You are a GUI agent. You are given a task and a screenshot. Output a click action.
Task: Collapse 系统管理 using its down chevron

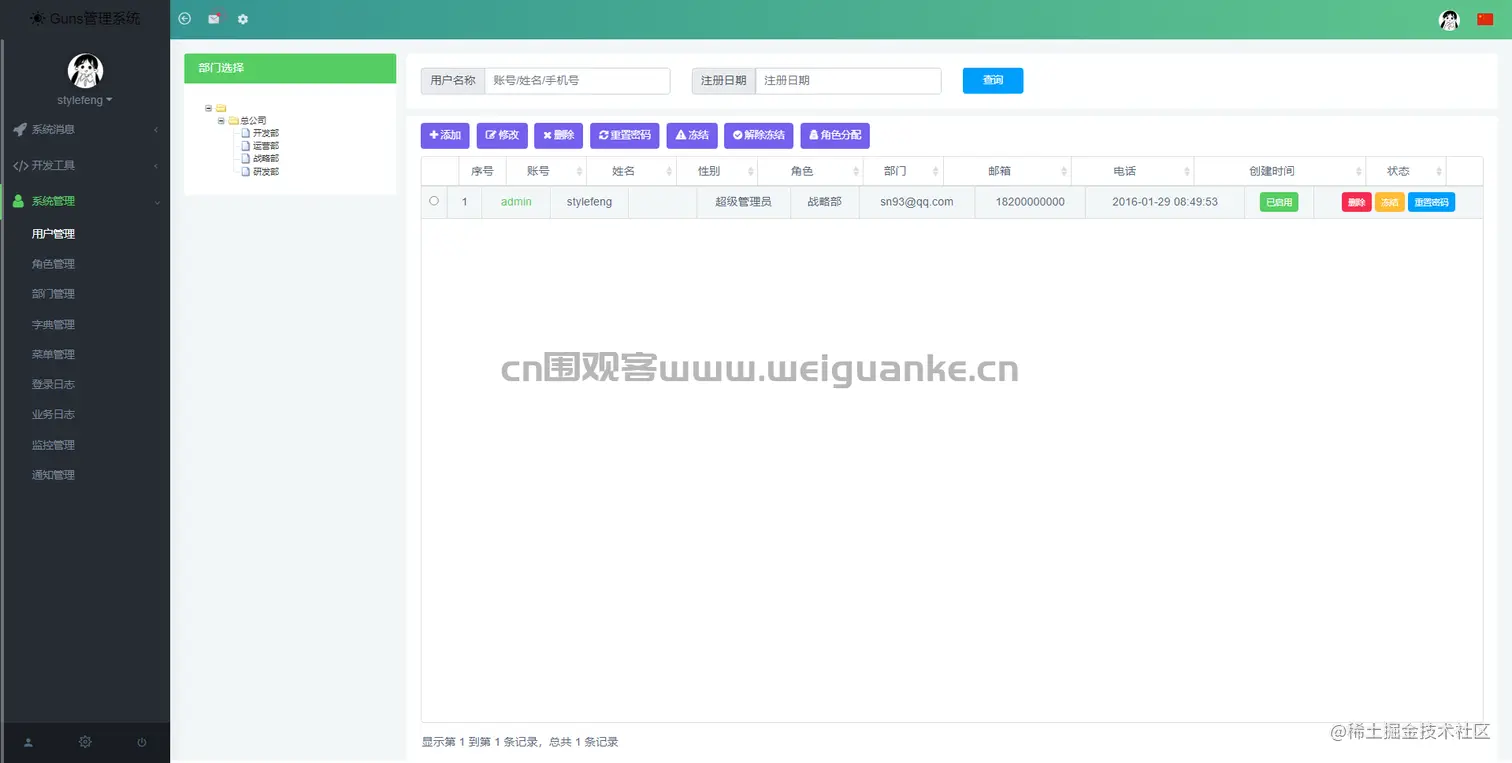coord(156,202)
